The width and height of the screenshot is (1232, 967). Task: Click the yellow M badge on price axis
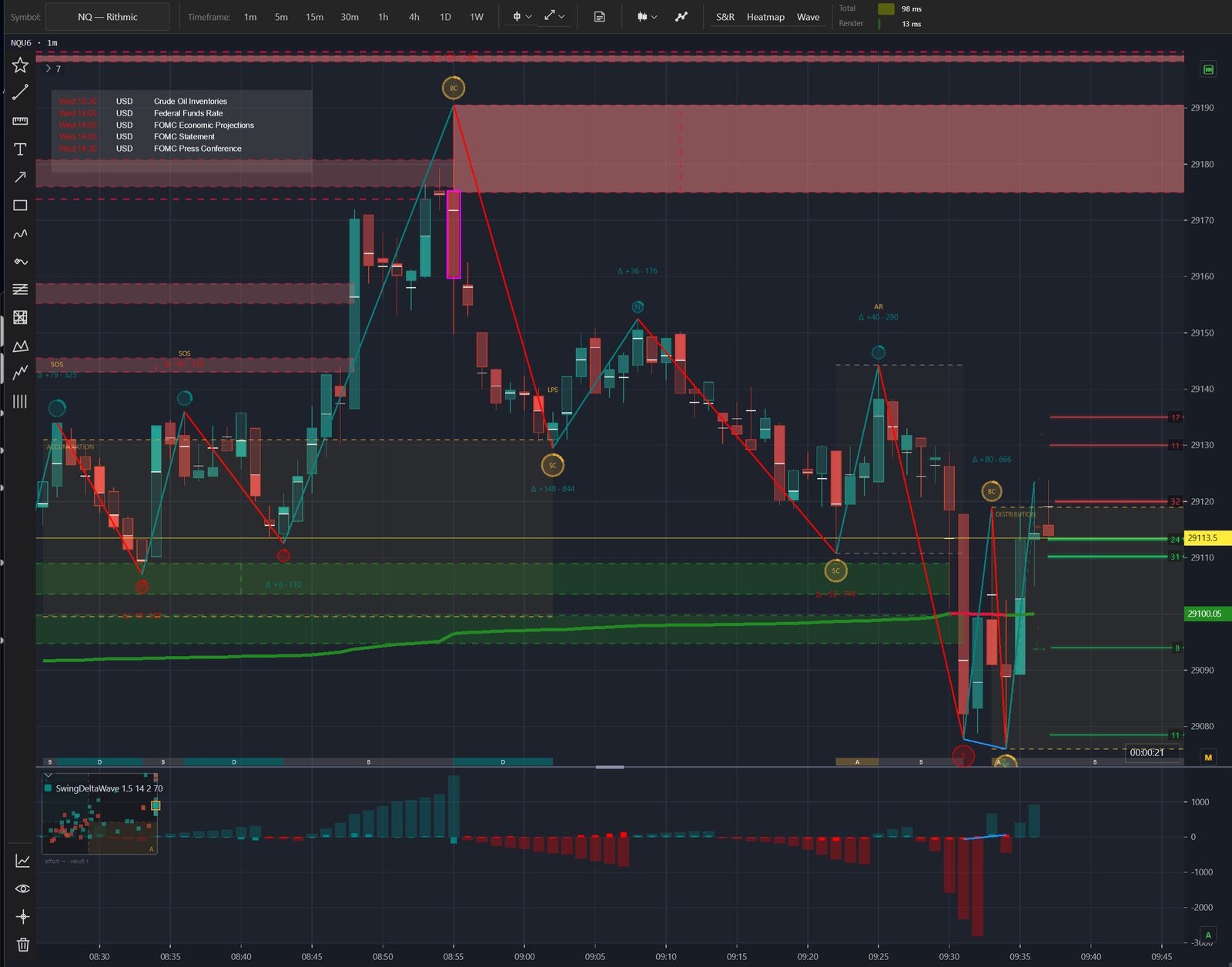[1208, 758]
